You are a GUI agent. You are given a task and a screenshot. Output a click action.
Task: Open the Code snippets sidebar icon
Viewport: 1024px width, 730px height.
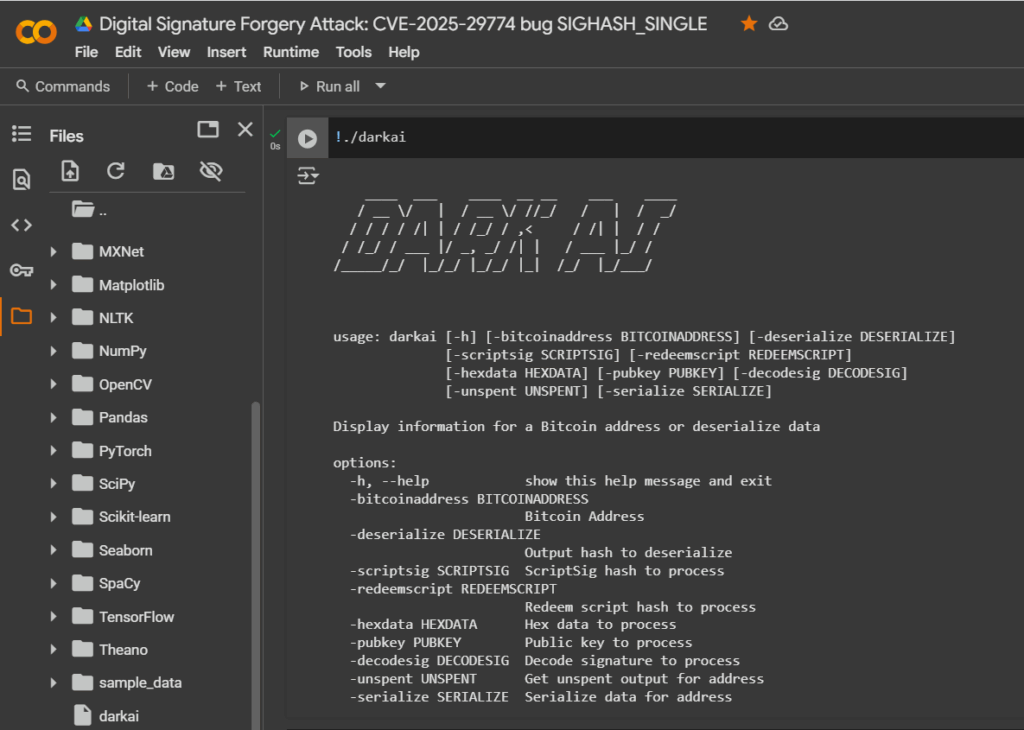[22, 225]
